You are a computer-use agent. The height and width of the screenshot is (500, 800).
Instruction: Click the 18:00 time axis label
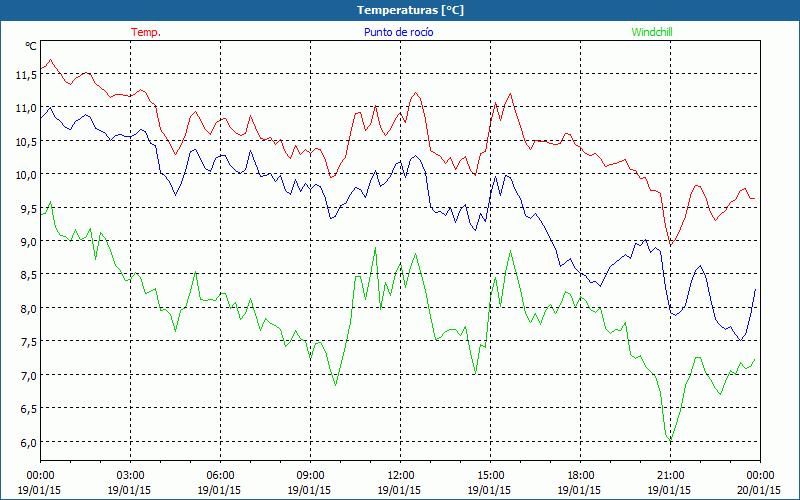click(x=580, y=476)
